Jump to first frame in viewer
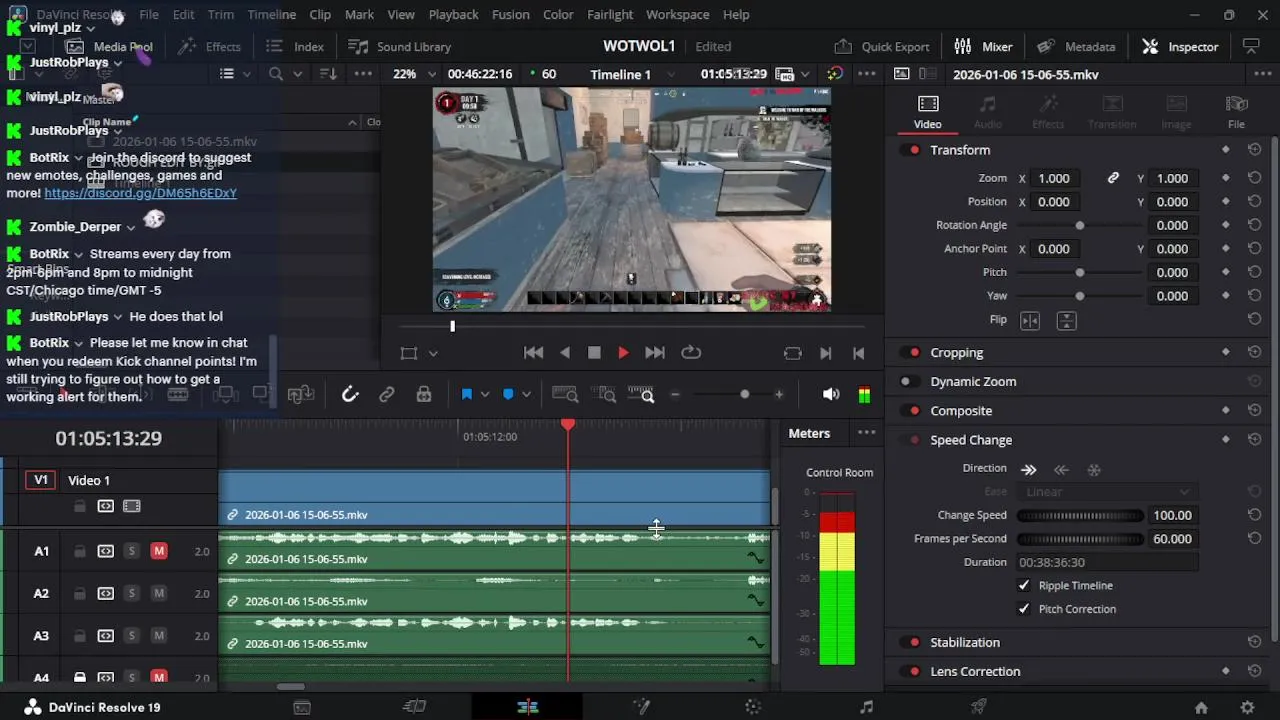The image size is (1280, 720). pyautogui.click(x=533, y=353)
